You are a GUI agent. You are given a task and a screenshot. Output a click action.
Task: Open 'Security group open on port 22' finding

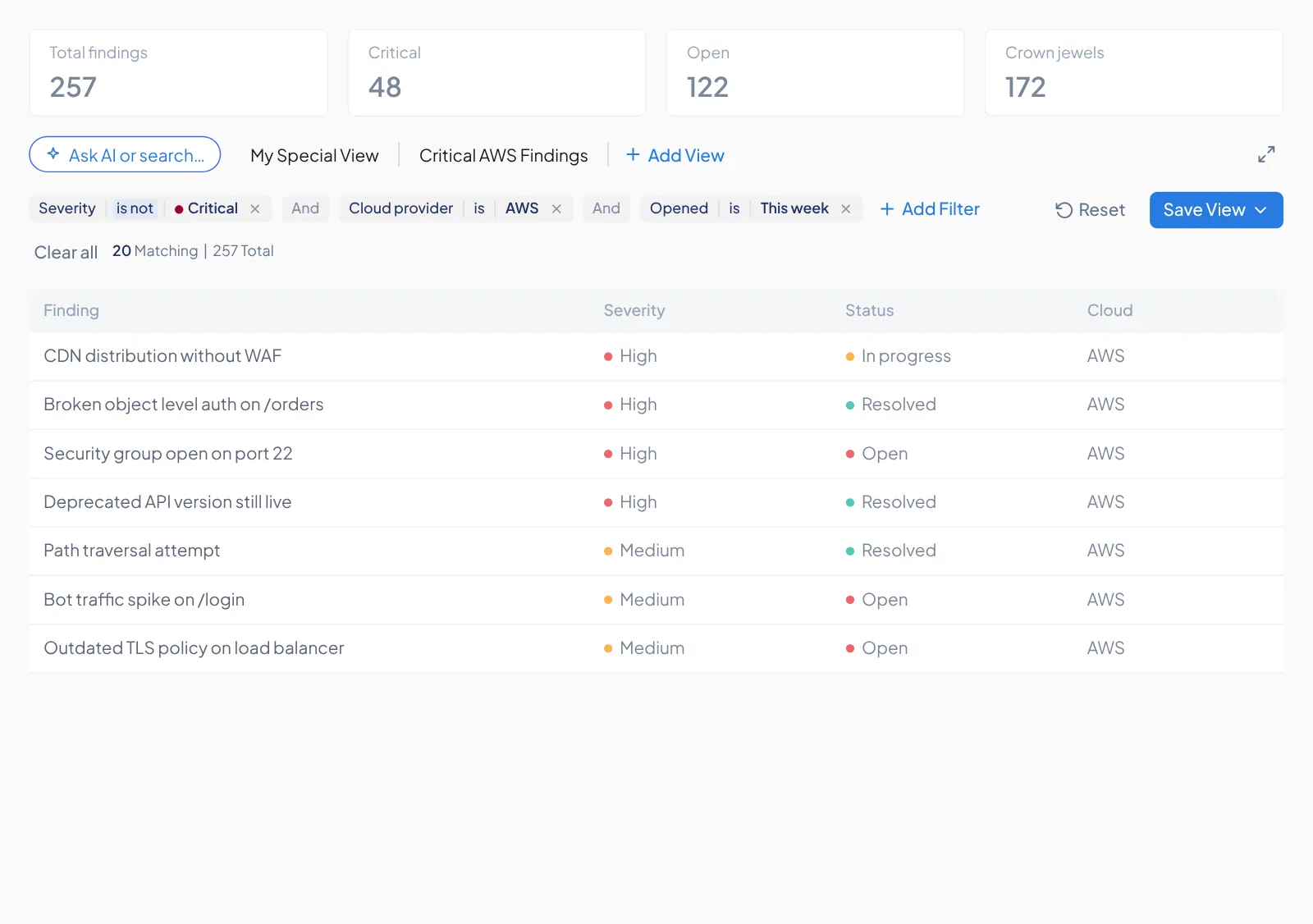tap(167, 454)
